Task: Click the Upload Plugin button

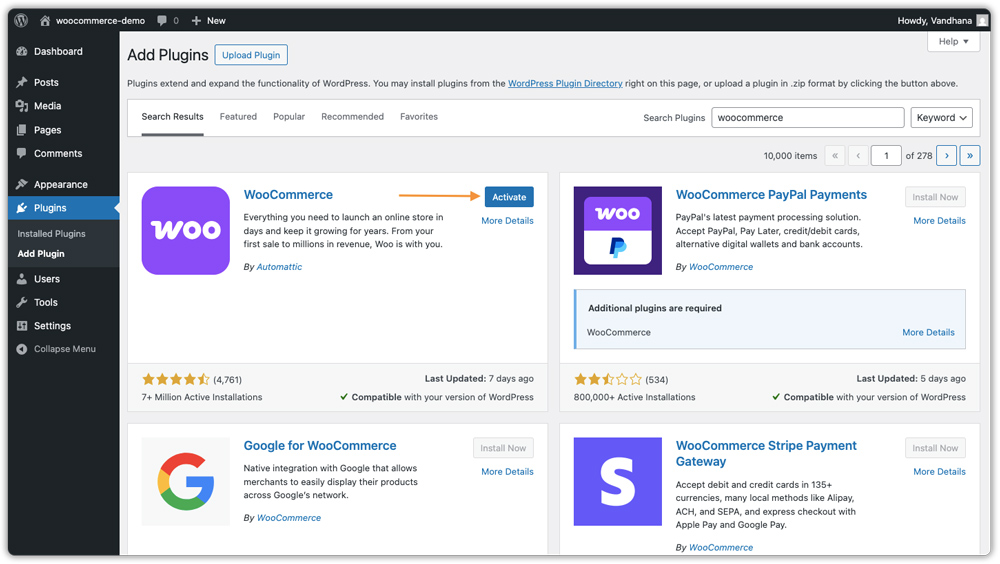Action: coord(251,55)
